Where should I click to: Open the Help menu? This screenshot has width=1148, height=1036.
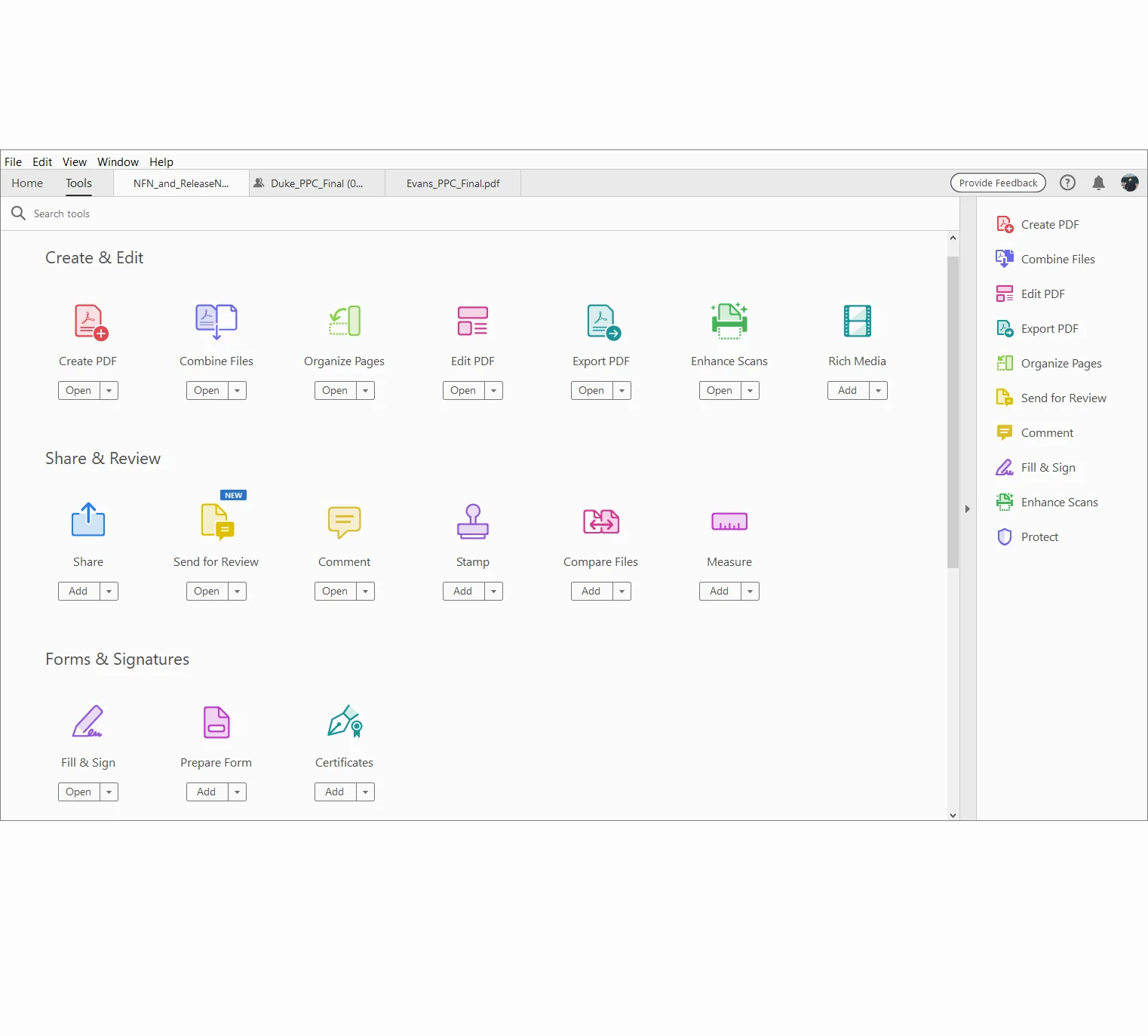click(x=161, y=161)
